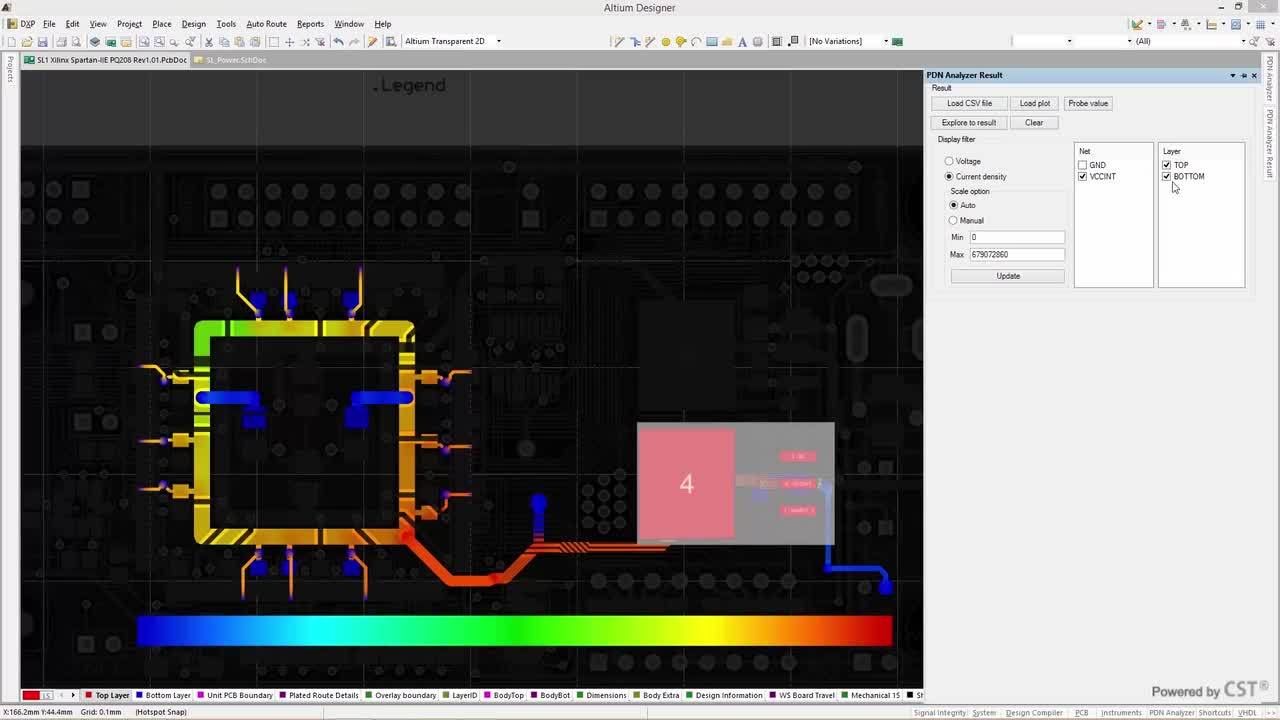
Task: Select the Place Pad tool
Action: pyautogui.click(x=666, y=42)
